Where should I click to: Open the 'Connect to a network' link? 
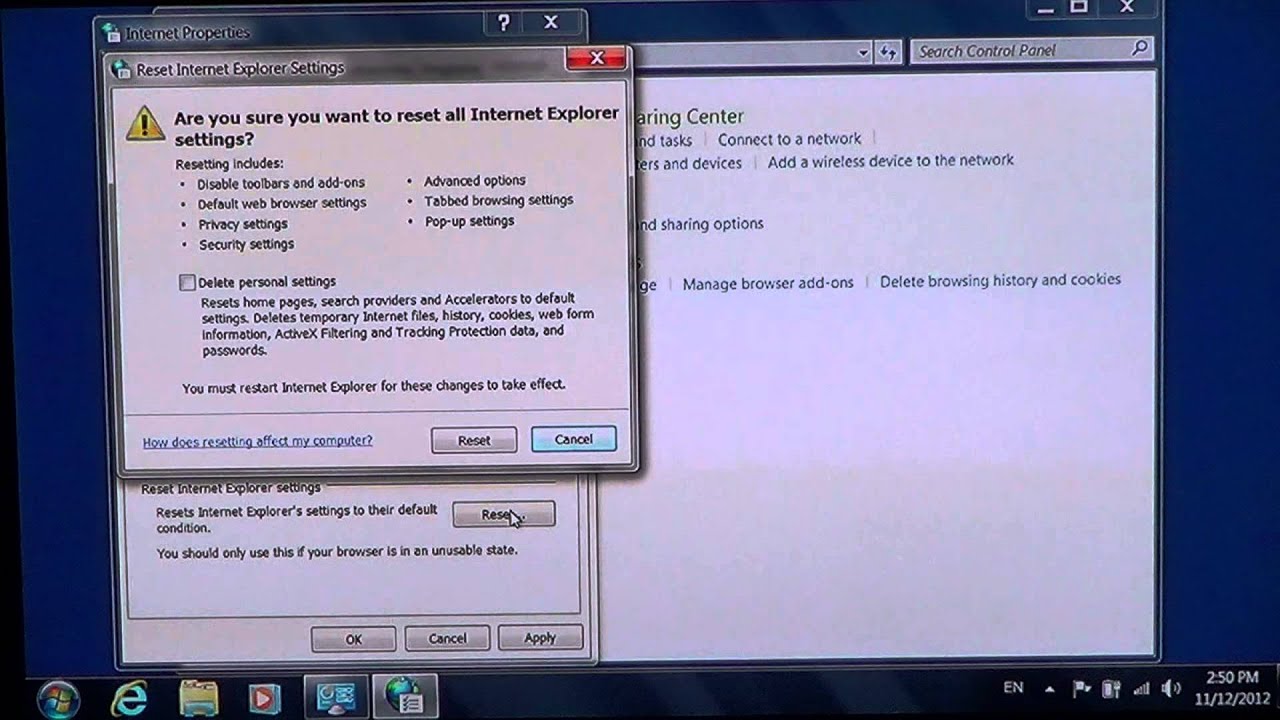789,139
